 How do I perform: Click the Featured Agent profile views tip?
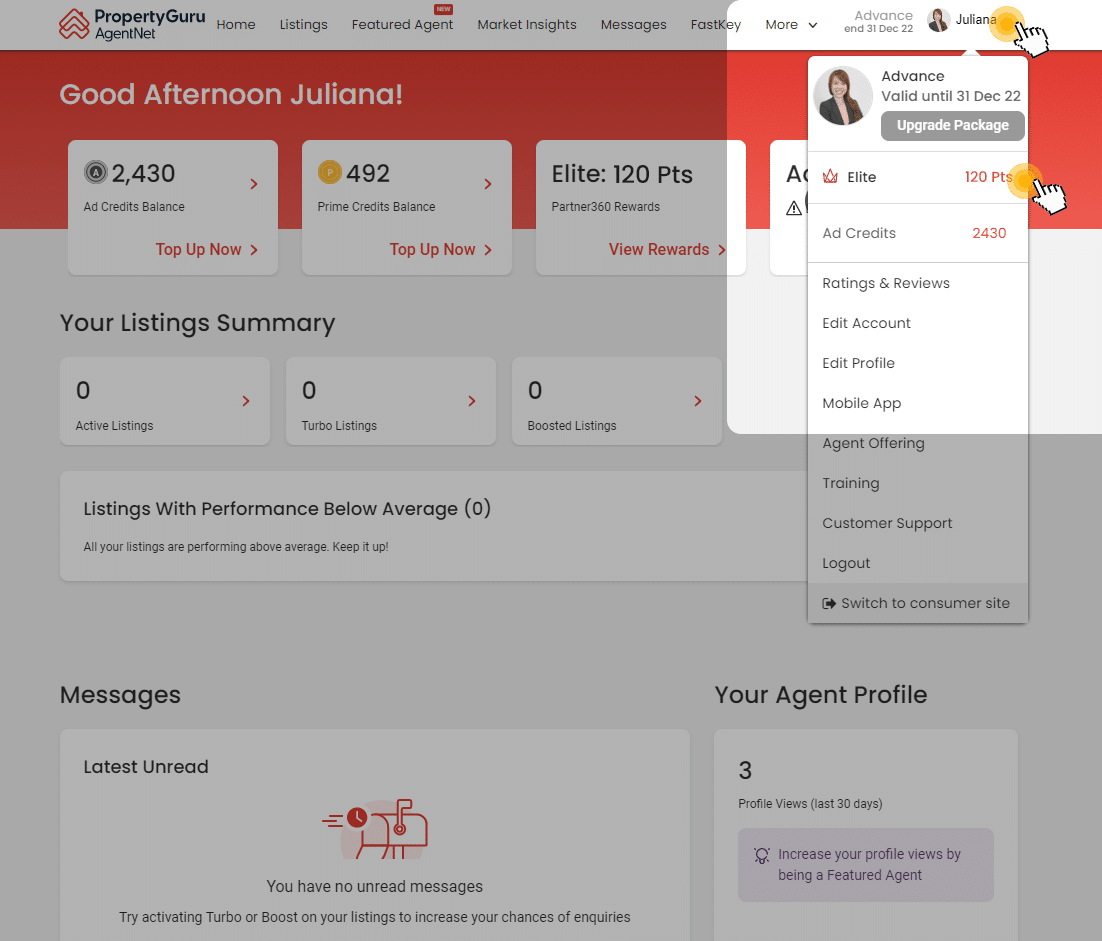[x=865, y=865]
